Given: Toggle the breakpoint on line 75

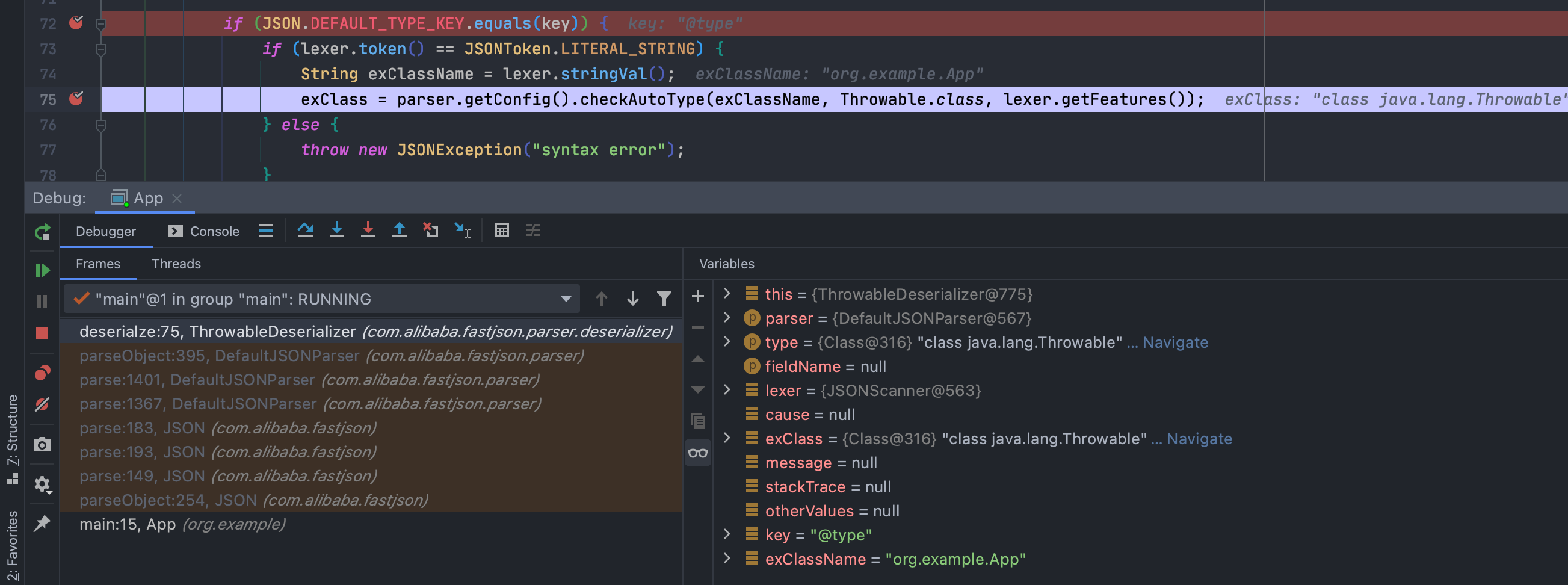Looking at the screenshot, I should (x=76, y=99).
